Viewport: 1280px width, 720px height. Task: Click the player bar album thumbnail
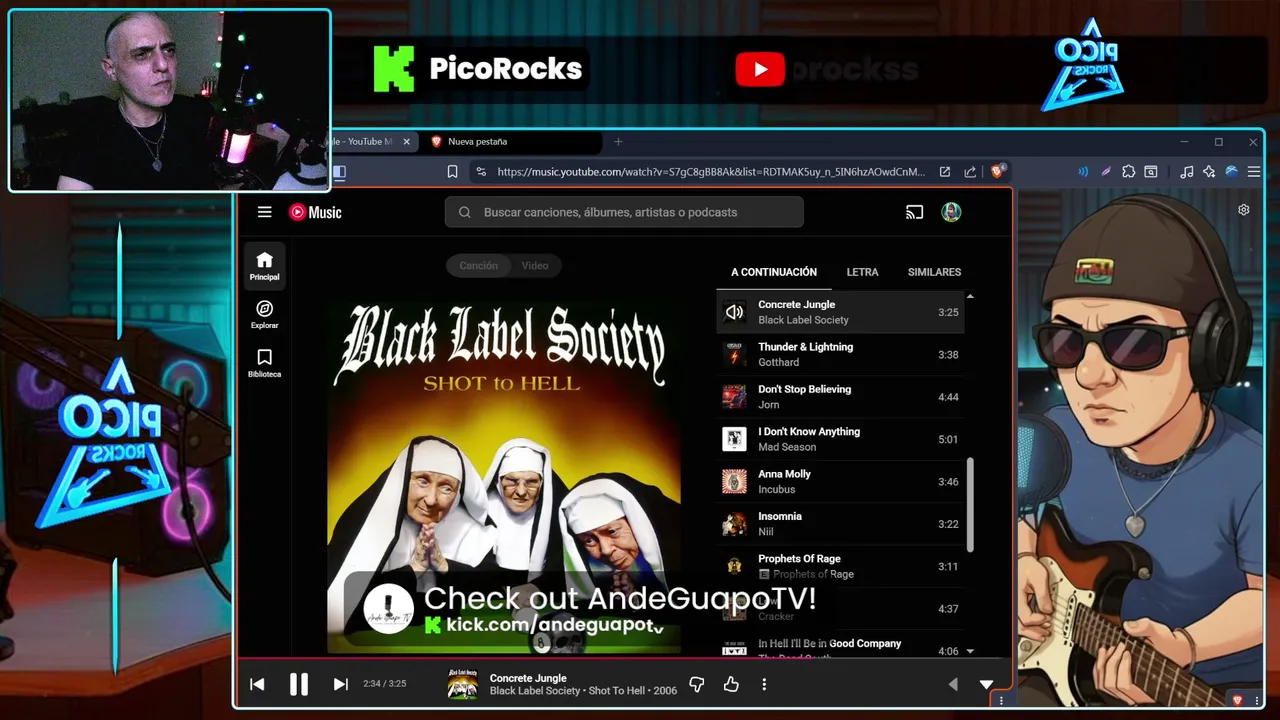462,684
